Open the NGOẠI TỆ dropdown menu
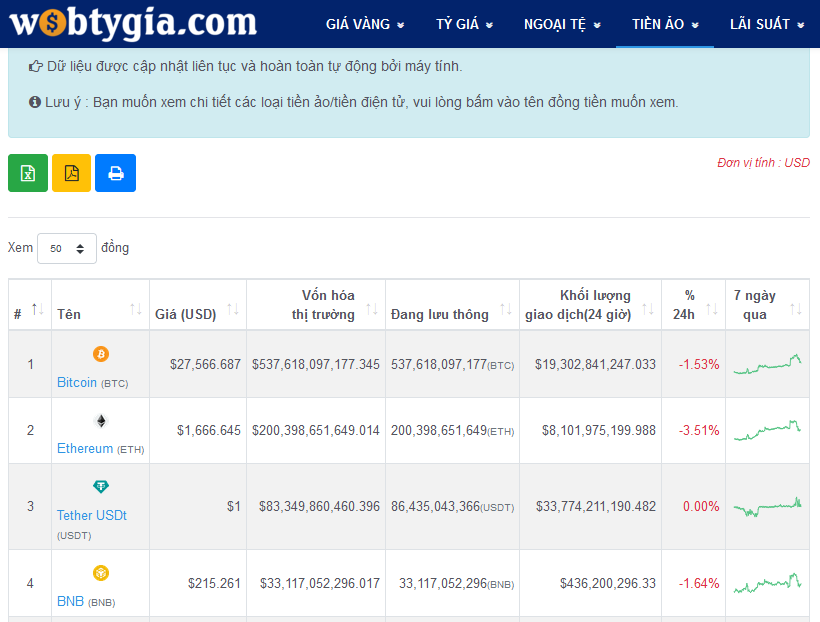The image size is (820, 622). (562, 24)
